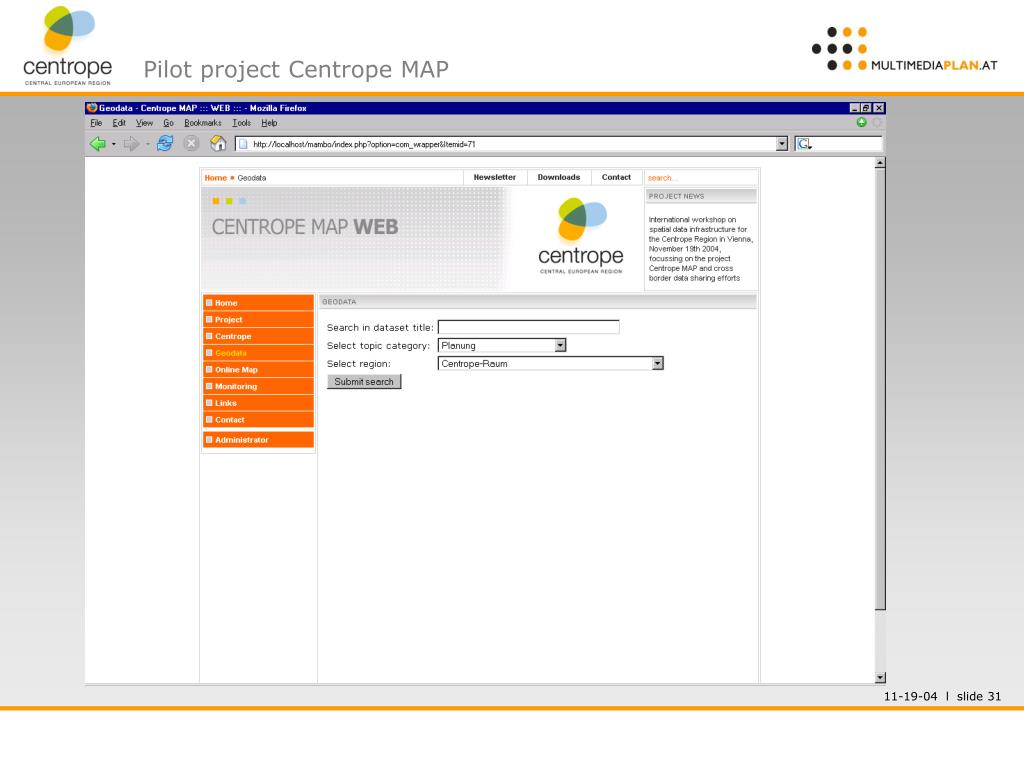
Task: Click the page icon in address bar
Action: pyautogui.click(x=243, y=144)
